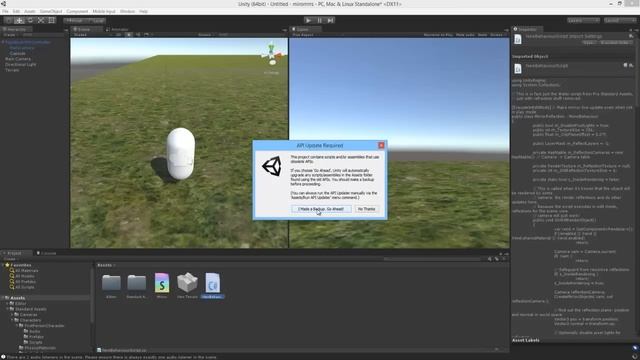
Task: Select the Rotate tool in toolbar
Action: click(x=30, y=20)
